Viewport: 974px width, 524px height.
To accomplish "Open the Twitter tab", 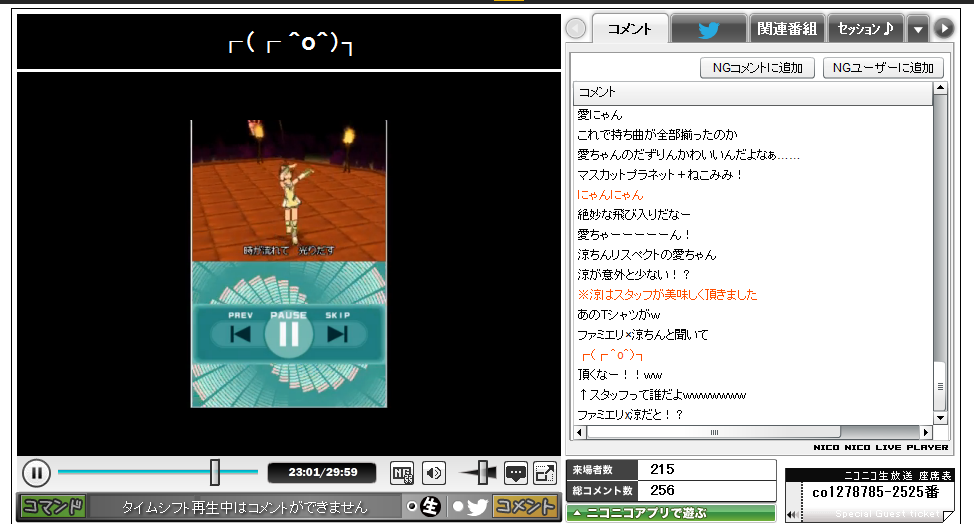I will pyautogui.click(x=708, y=29).
